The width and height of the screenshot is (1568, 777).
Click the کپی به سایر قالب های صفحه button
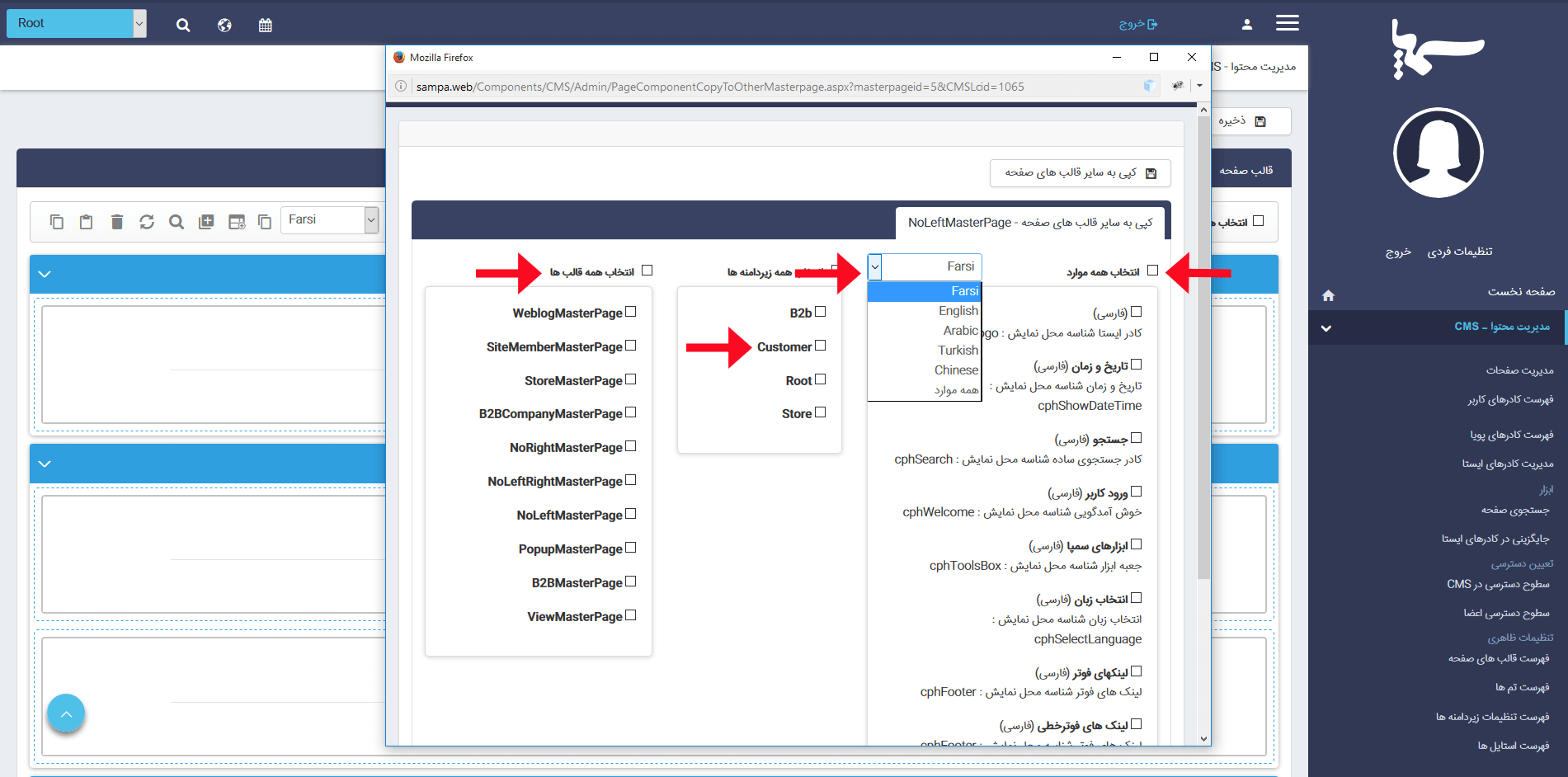click(x=1080, y=172)
